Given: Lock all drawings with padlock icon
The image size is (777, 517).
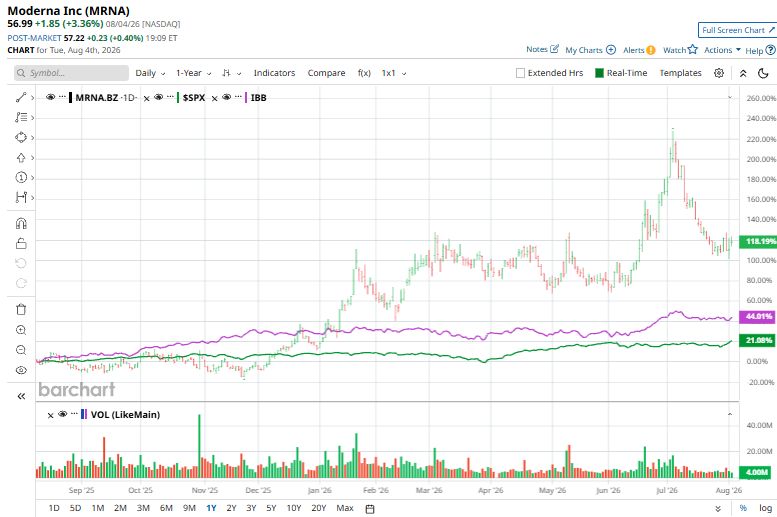Looking at the screenshot, I should pos(21,243).
